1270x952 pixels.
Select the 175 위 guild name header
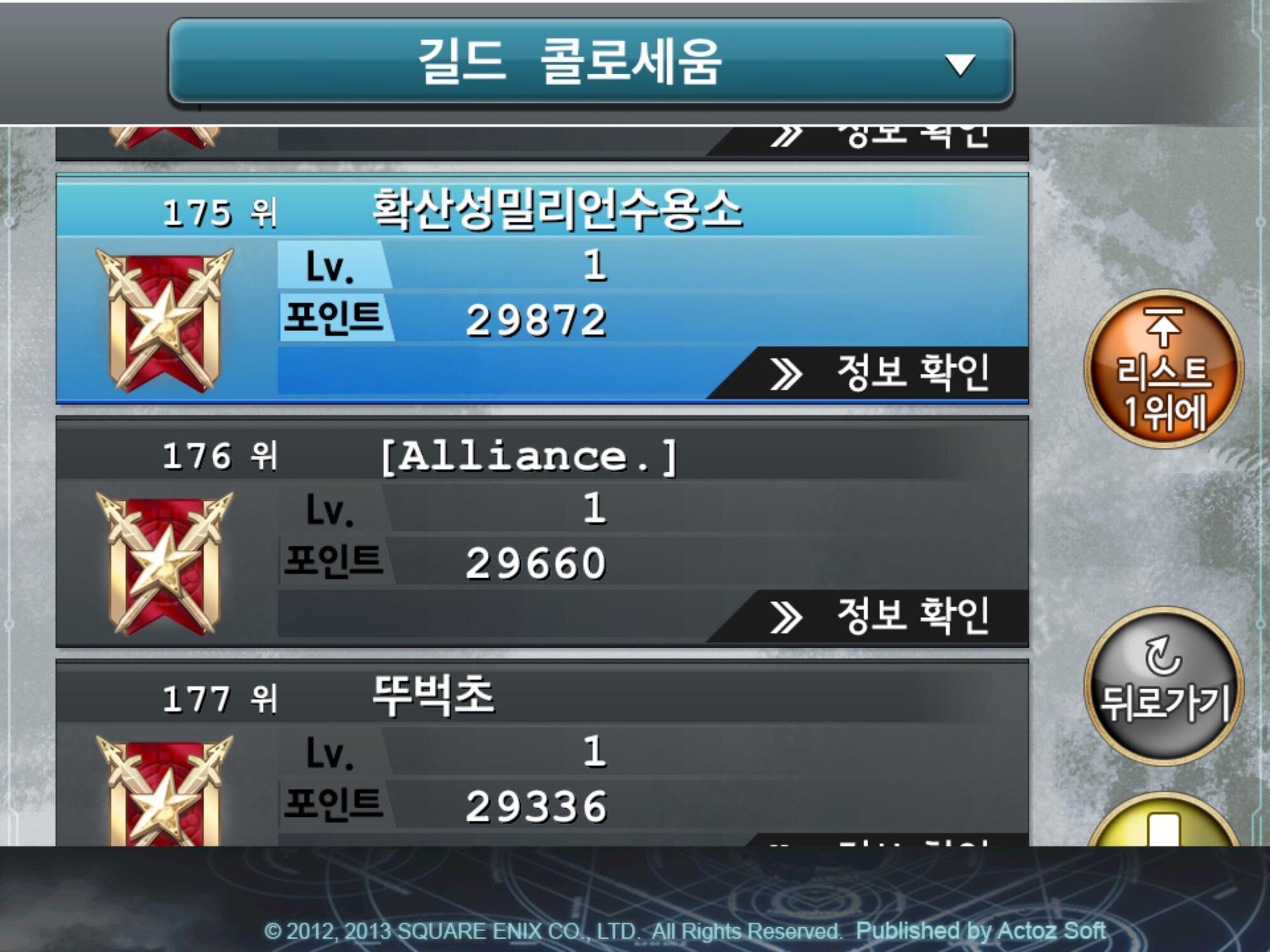(542, 210)
